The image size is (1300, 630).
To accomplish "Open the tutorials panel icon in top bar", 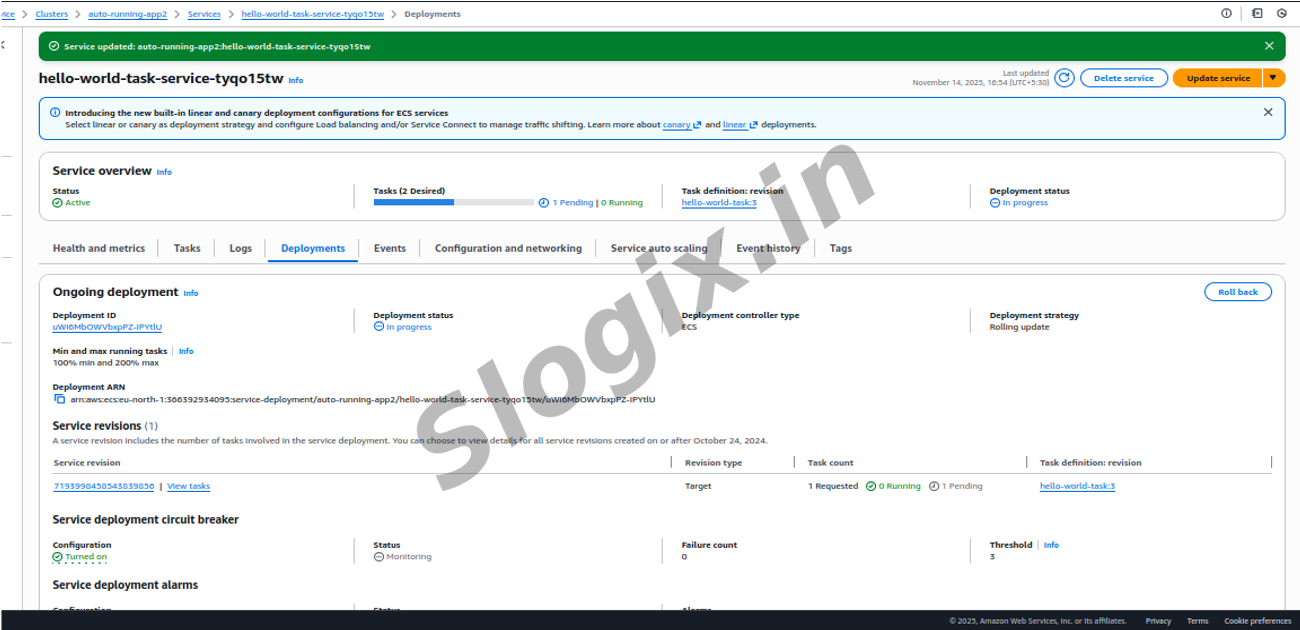I will click(1257, 14).
